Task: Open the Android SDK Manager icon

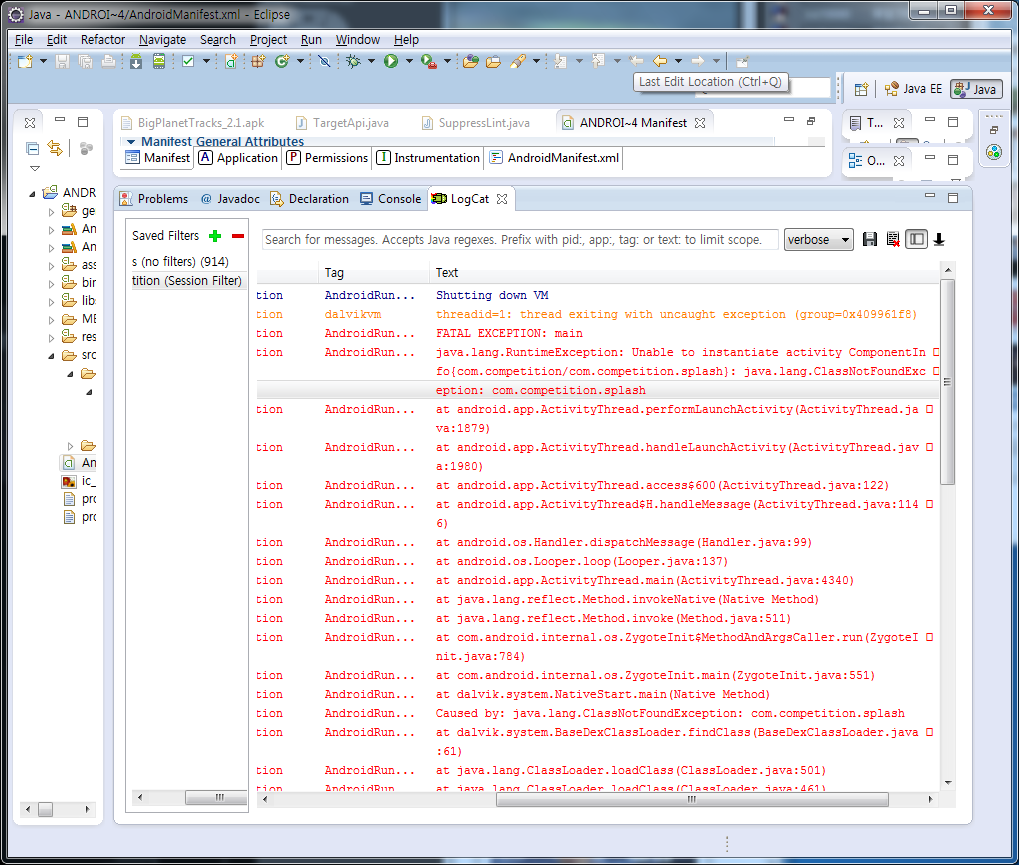Action: pyautogui.click(x=136, y=62)
